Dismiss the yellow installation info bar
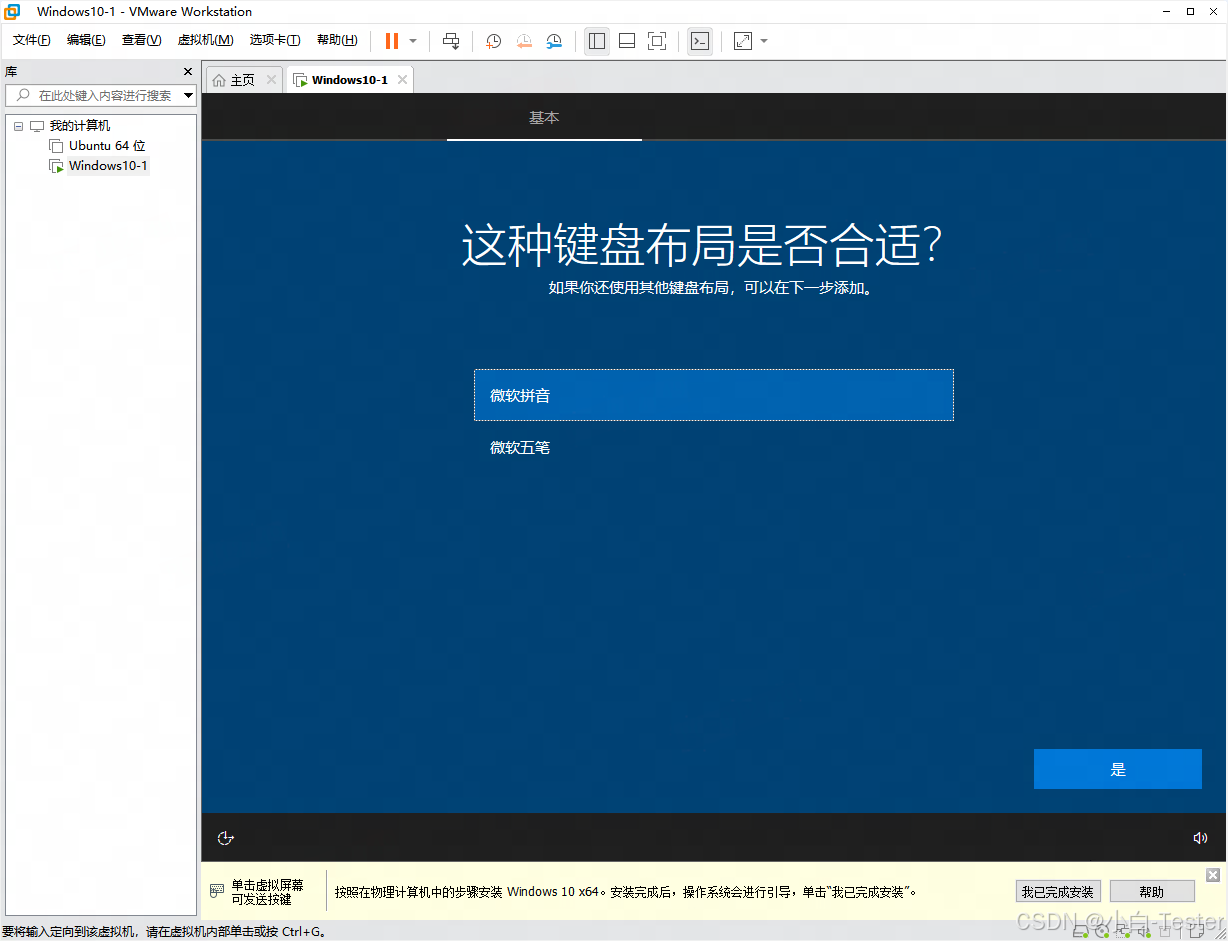The height and width of the screenshot is (941, 1228). (1213, 875)
